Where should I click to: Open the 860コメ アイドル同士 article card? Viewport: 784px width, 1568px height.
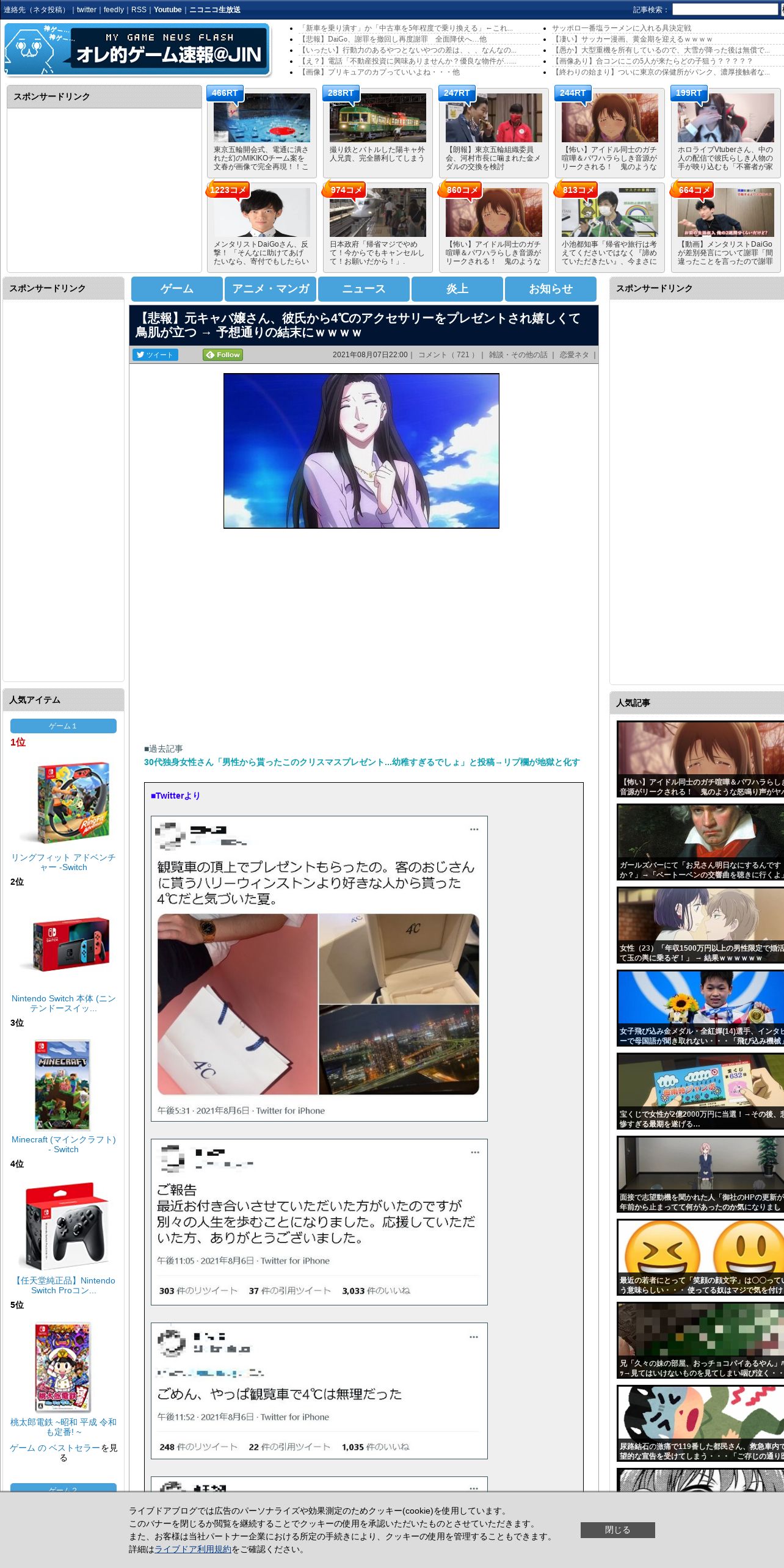click(493, 227)
